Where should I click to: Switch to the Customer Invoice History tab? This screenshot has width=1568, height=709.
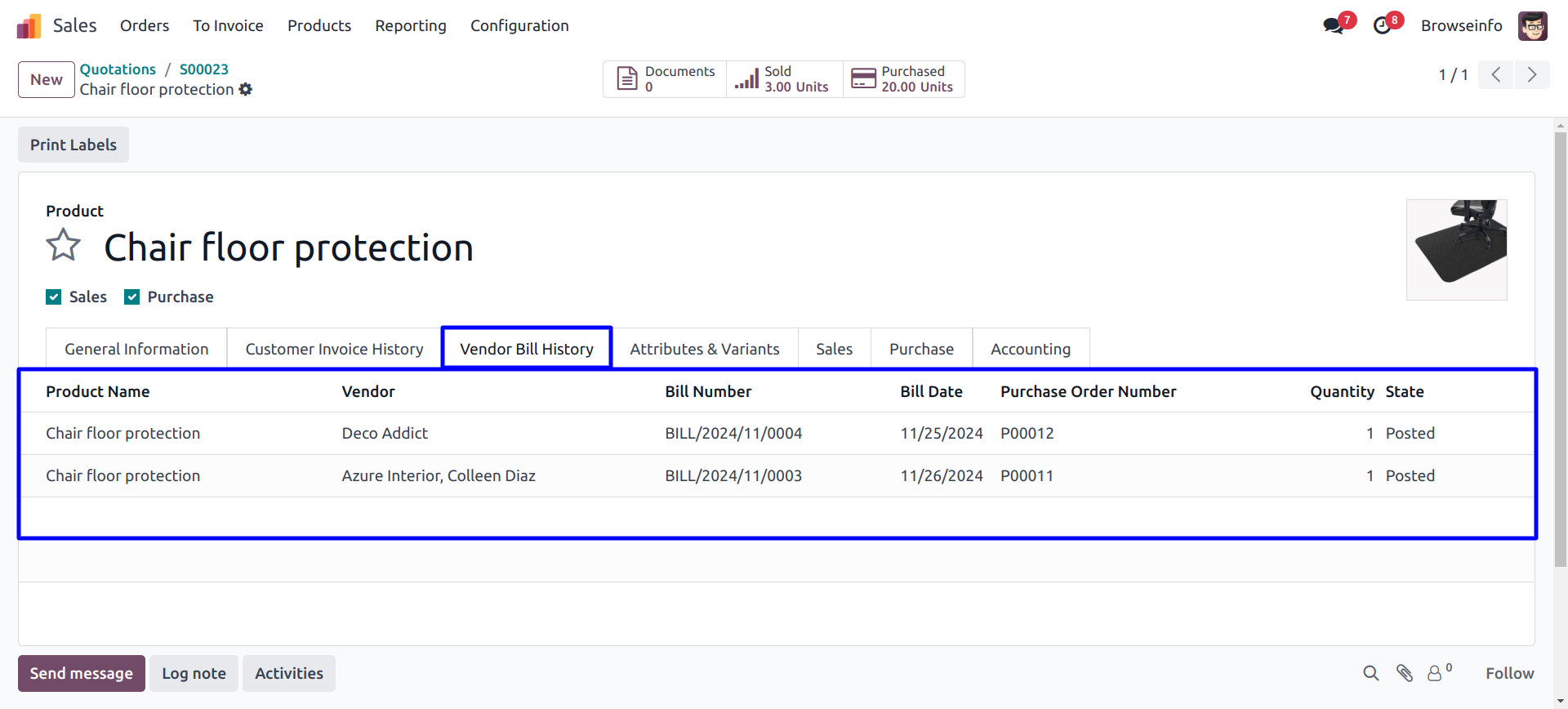(334, 350)
